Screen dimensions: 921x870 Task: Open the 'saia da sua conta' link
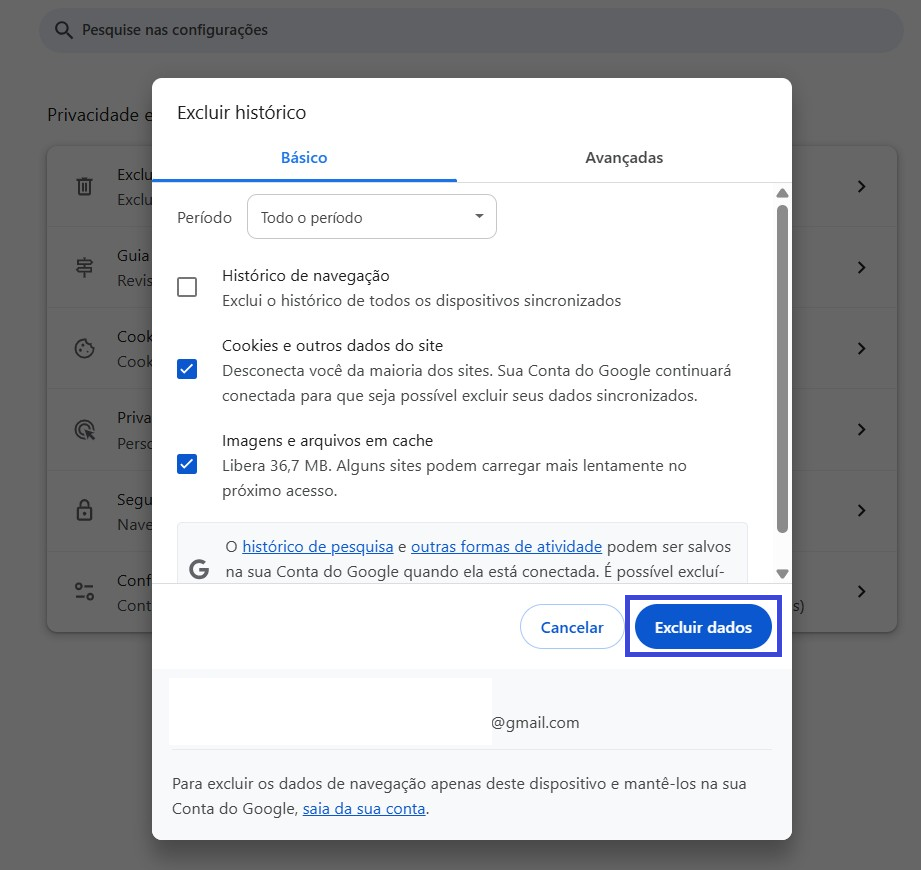click(x=364, y=809)
